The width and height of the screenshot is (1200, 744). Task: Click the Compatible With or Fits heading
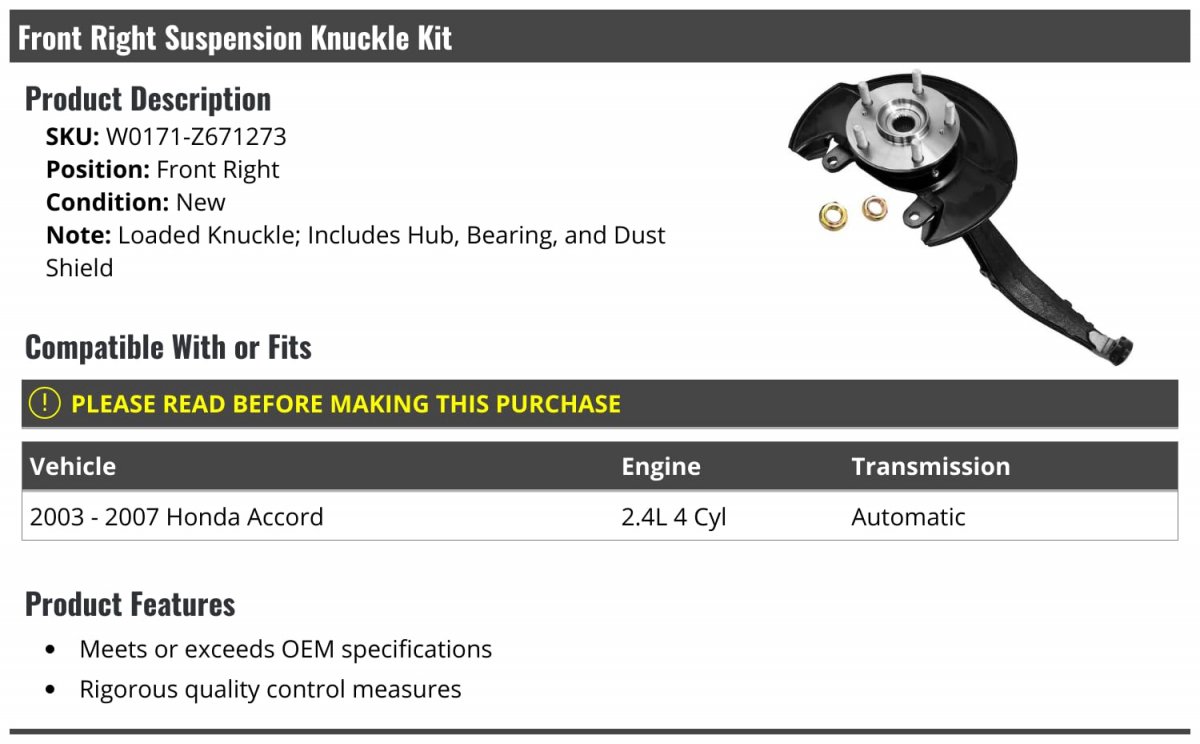click(x=168, y=347)
